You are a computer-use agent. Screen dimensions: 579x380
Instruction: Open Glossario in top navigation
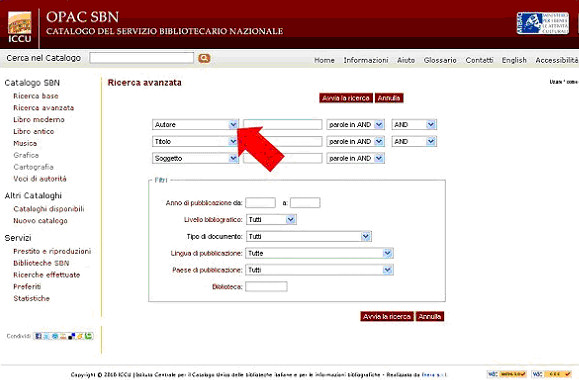tap(440, 60)
